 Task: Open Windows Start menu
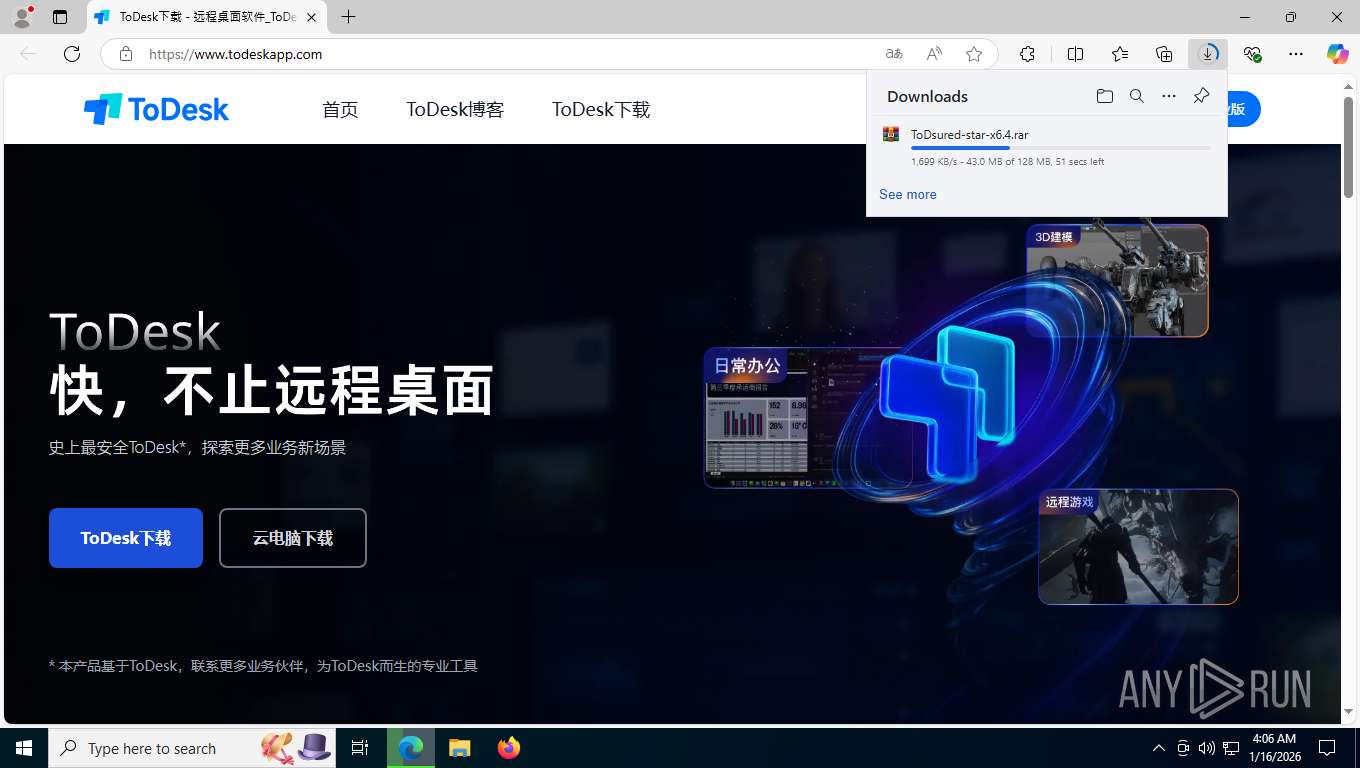[24, 748]
